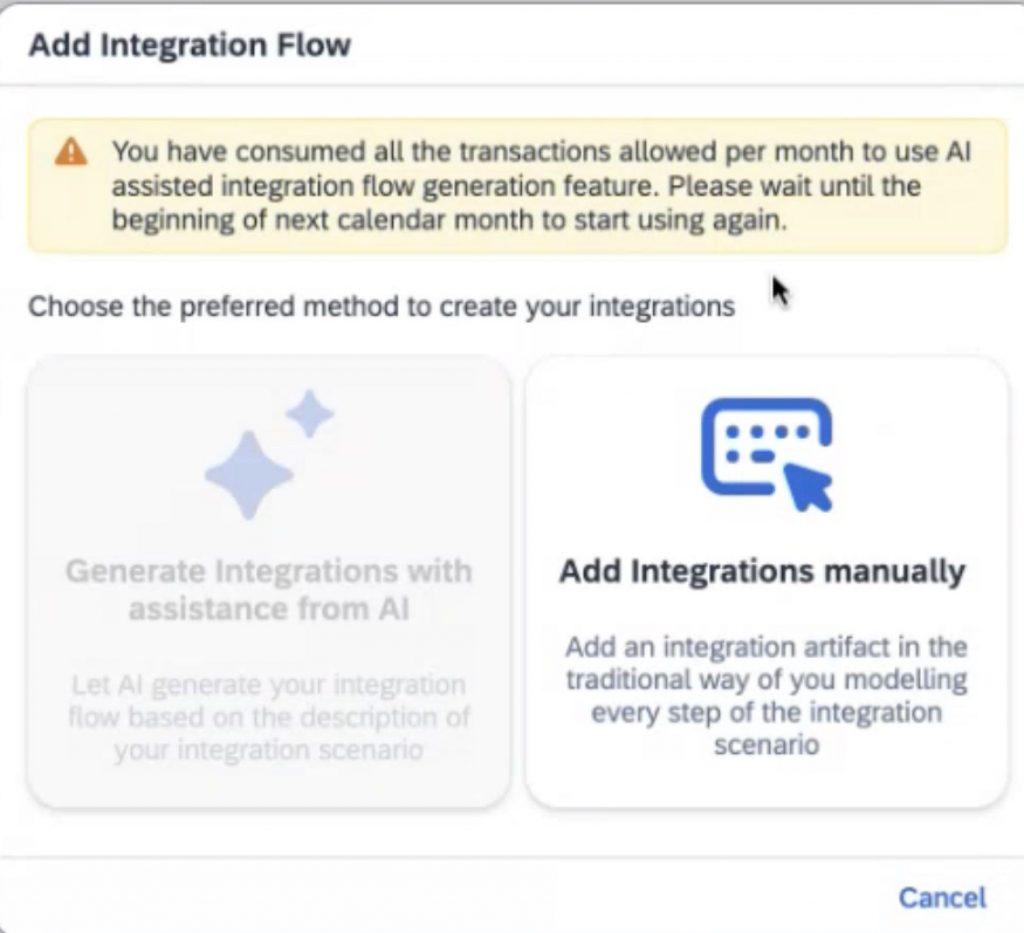Click the disabled AI flow description text
The image size is (1024, 933).
(268, 717)
